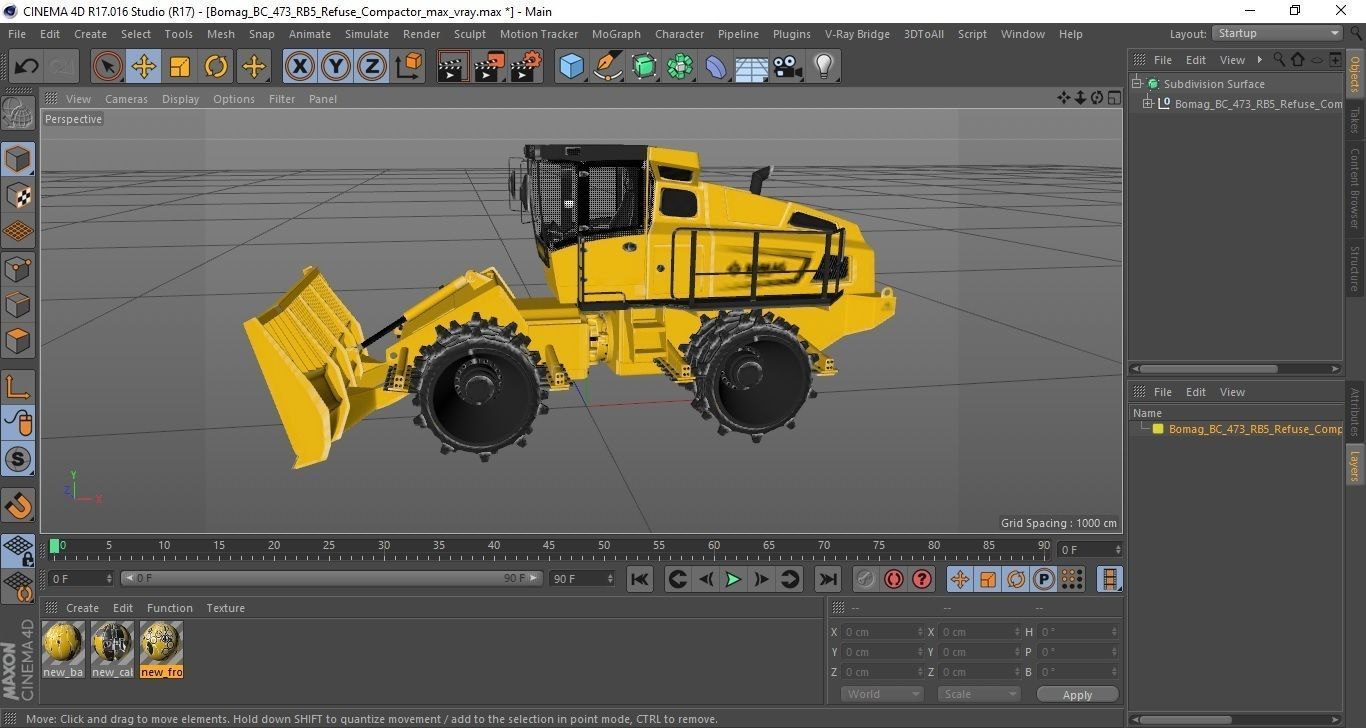Screen dimensions: 1366x728
Task: Expand the Bomag_BC_473 object hierarchy
Action: coord(1148,103)
